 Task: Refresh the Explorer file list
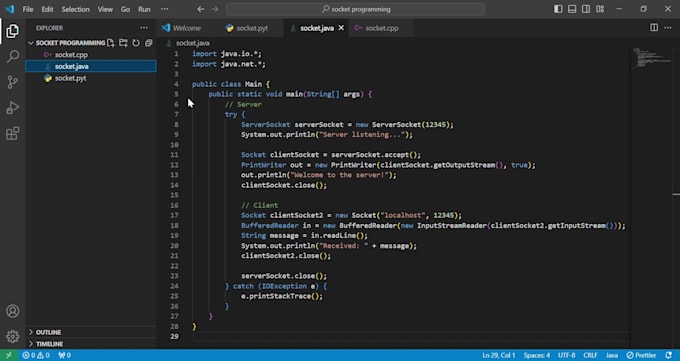(136, 43)
